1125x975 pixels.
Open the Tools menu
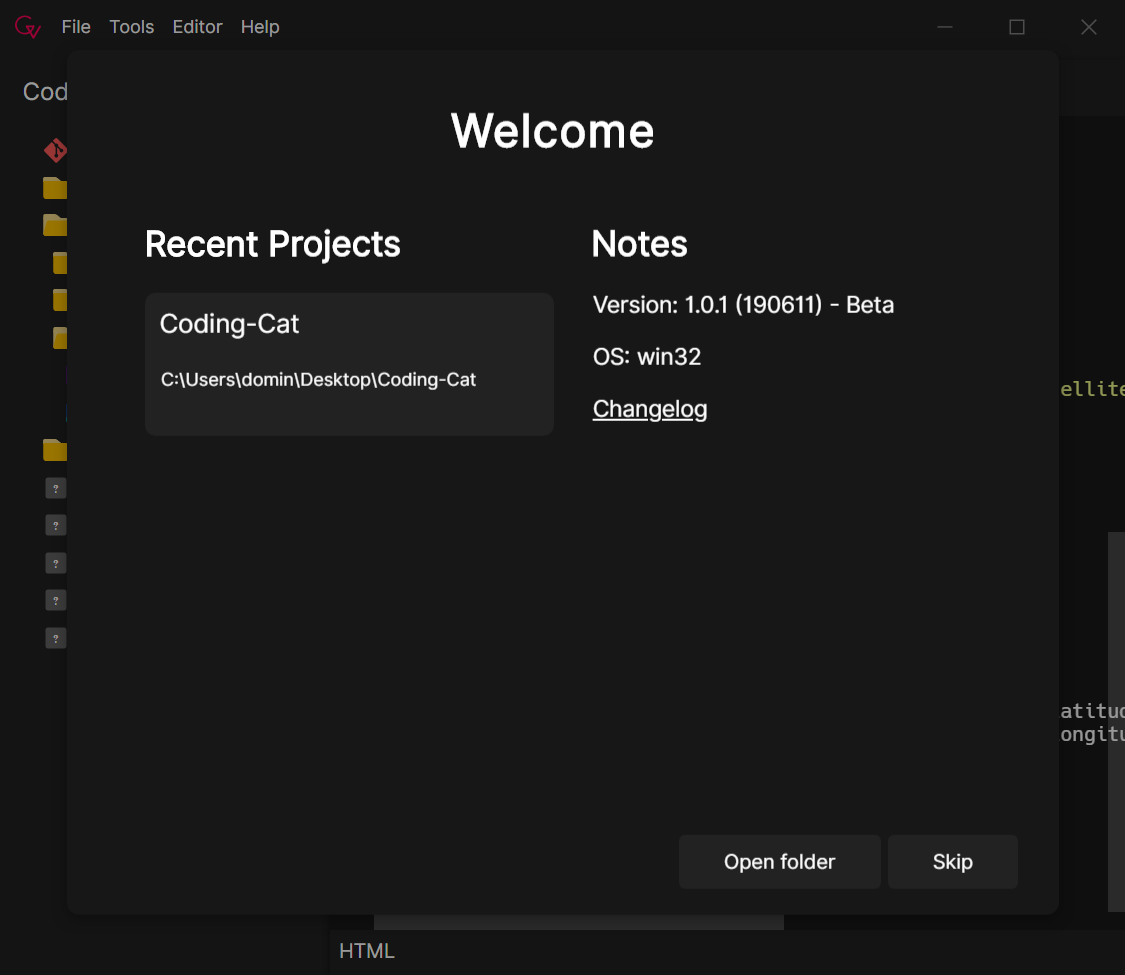pos(131,27)
